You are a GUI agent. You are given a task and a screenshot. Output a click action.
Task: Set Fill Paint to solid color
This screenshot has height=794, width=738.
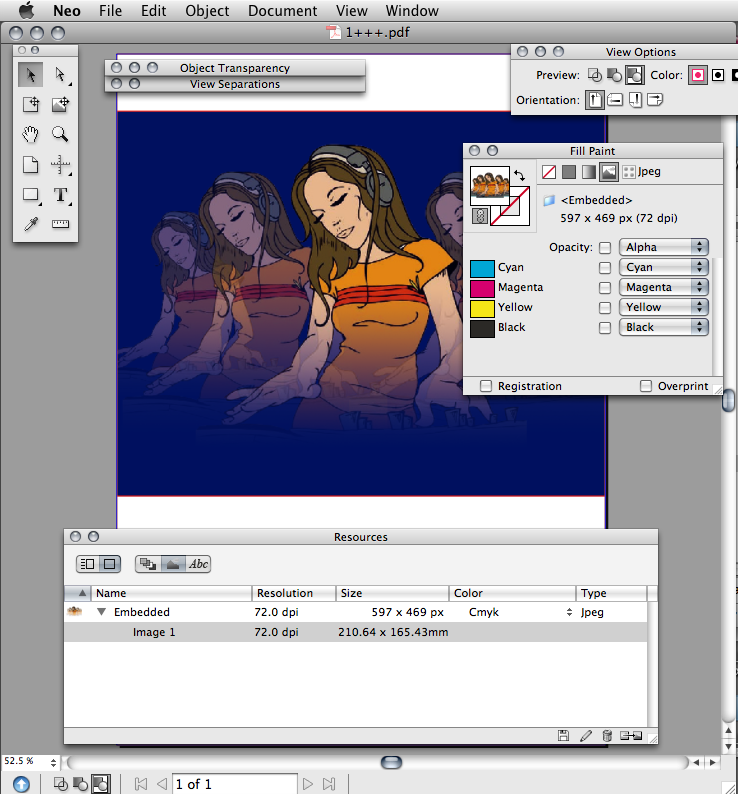pyautogui.click(x=569, y=172)
